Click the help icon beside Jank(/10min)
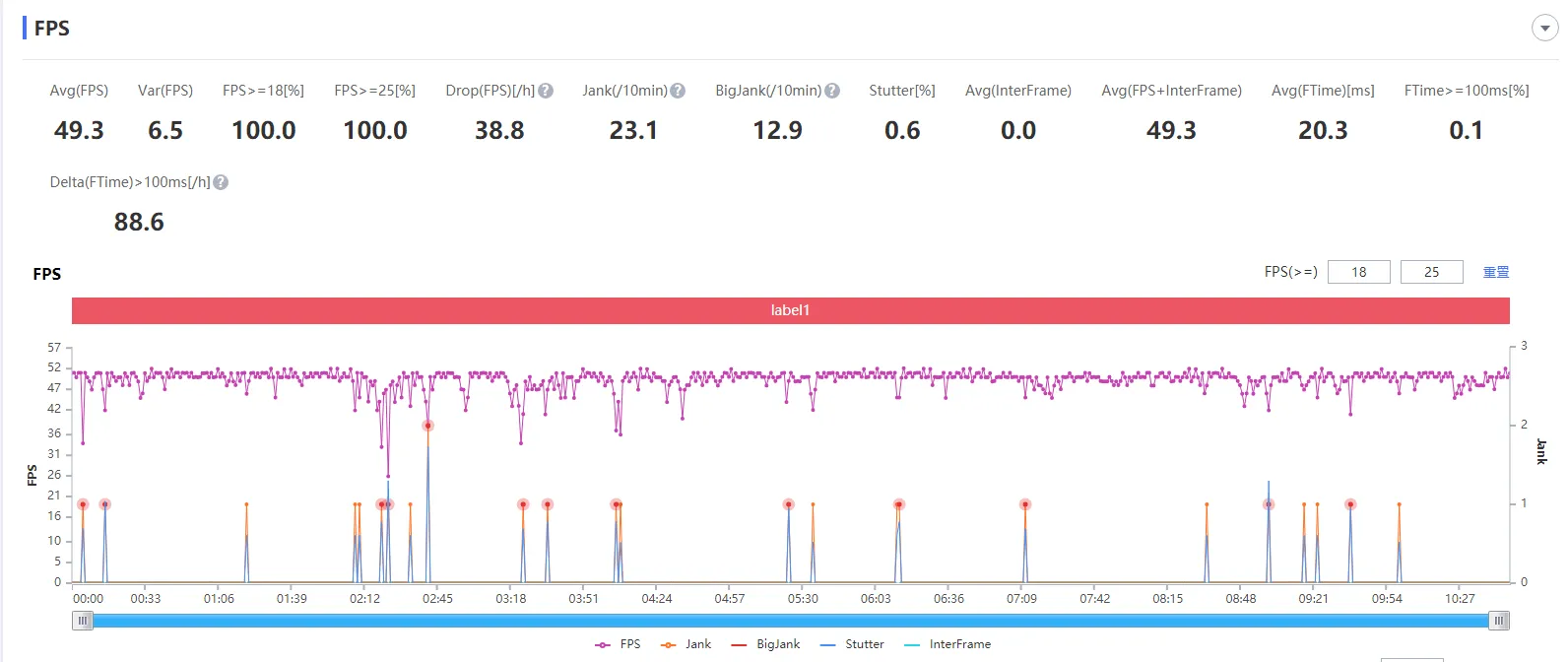This screenshot has height=662, width=1568. tap(678, 91)
